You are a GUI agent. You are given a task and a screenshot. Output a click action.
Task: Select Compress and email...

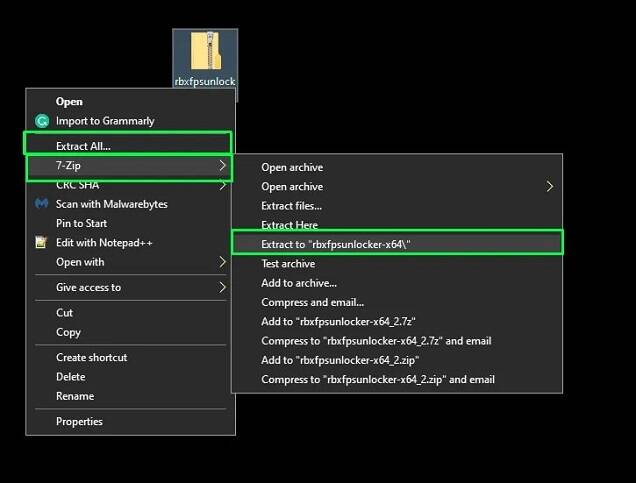(x=397, y=302)
